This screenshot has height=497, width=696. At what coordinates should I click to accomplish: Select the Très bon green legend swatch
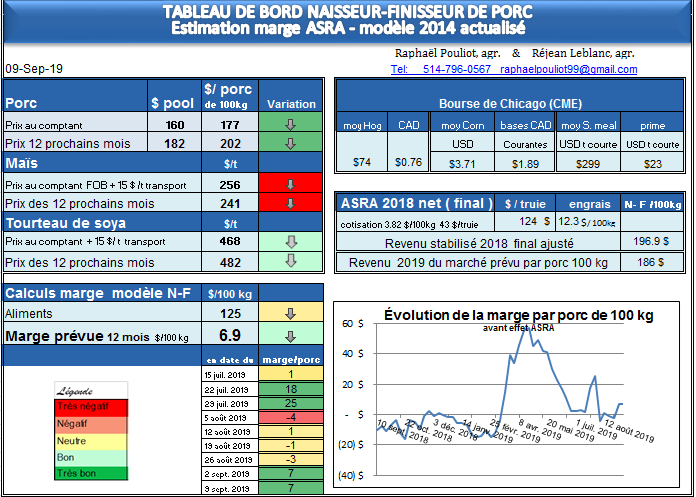(92, 473)
